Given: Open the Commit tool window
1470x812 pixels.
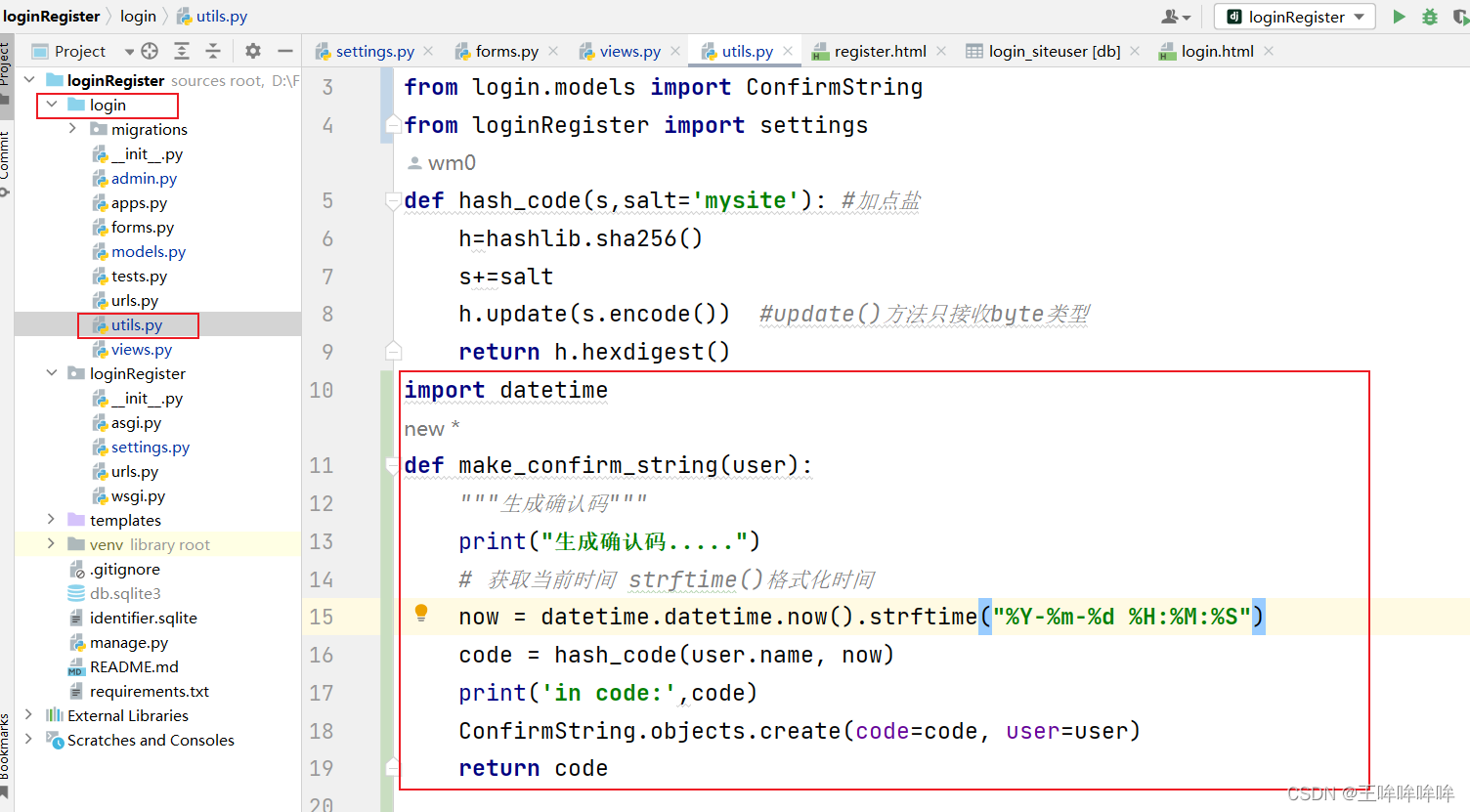Looking at the screenshot, I should [6, 162].
